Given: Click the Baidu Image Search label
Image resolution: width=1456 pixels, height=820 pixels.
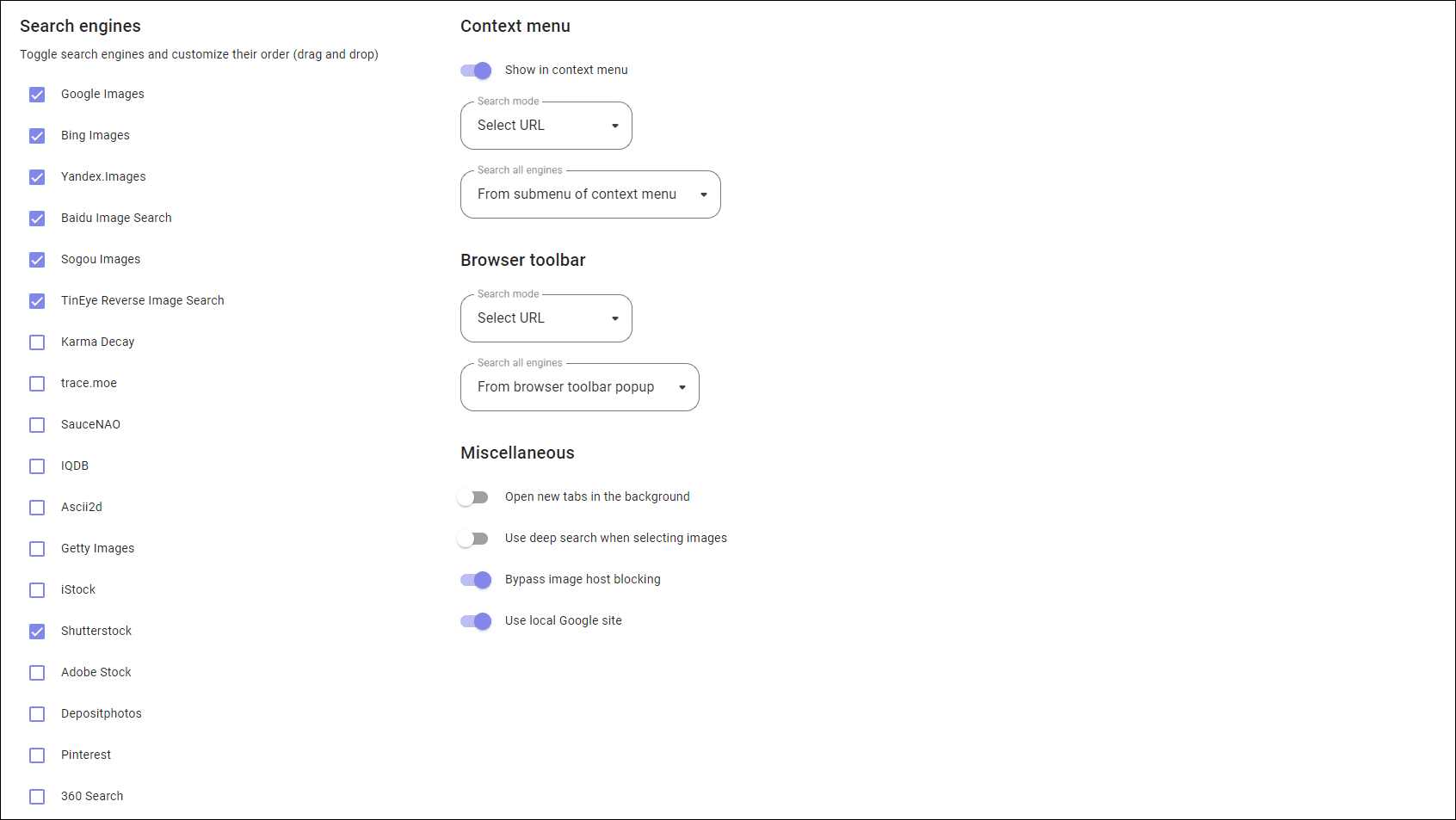Looking at the screenshot, I should coord(116,218).
